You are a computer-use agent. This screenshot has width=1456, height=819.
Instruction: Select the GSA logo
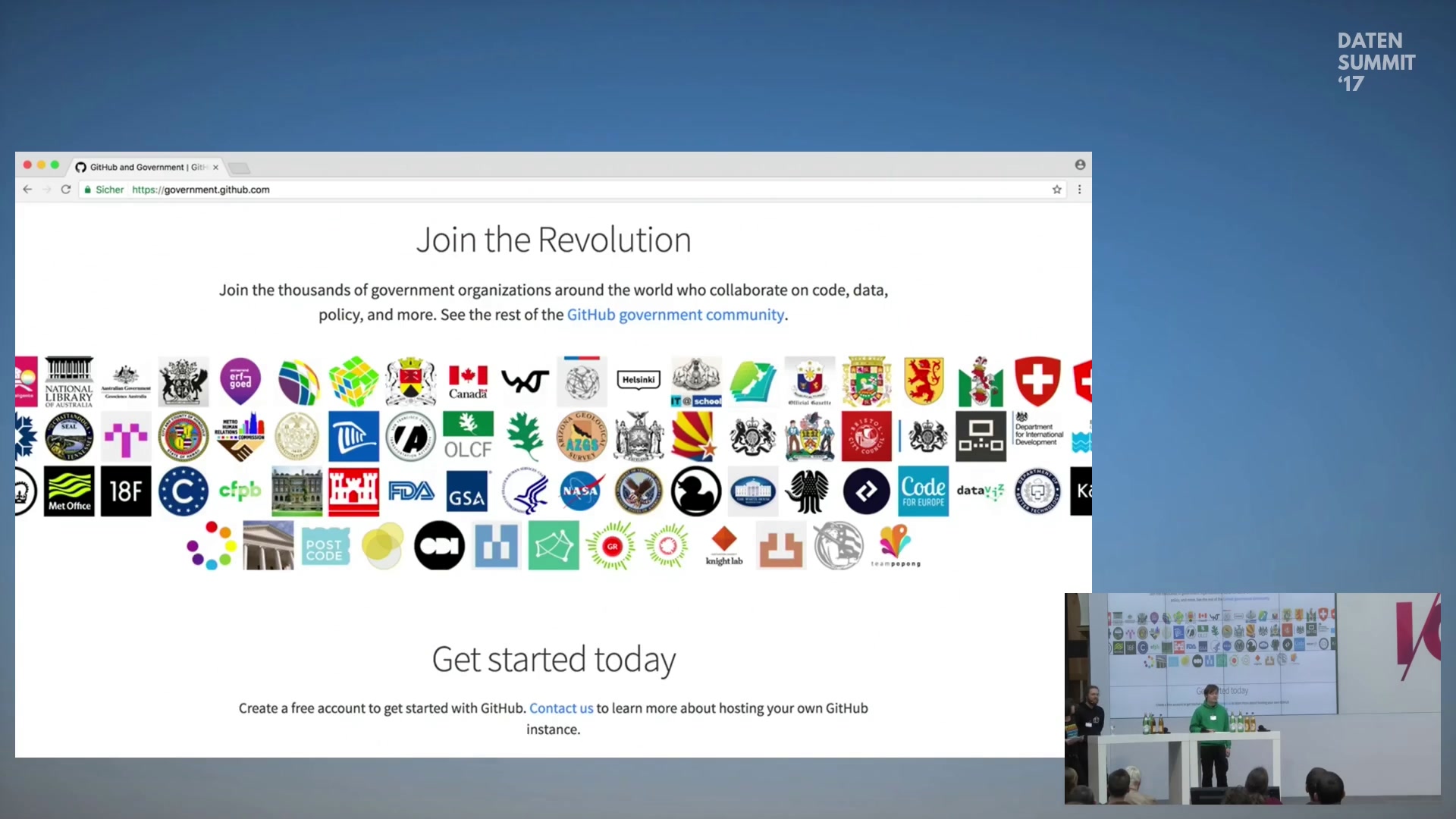tap(467, 491)
